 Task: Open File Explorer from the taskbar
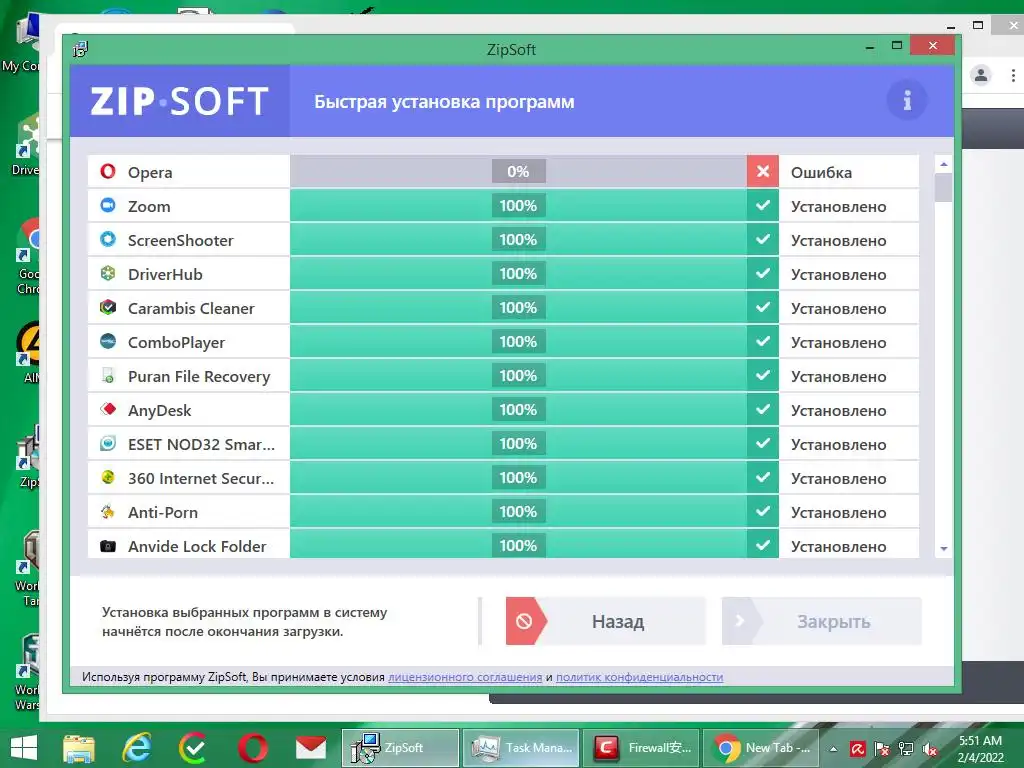79,748
